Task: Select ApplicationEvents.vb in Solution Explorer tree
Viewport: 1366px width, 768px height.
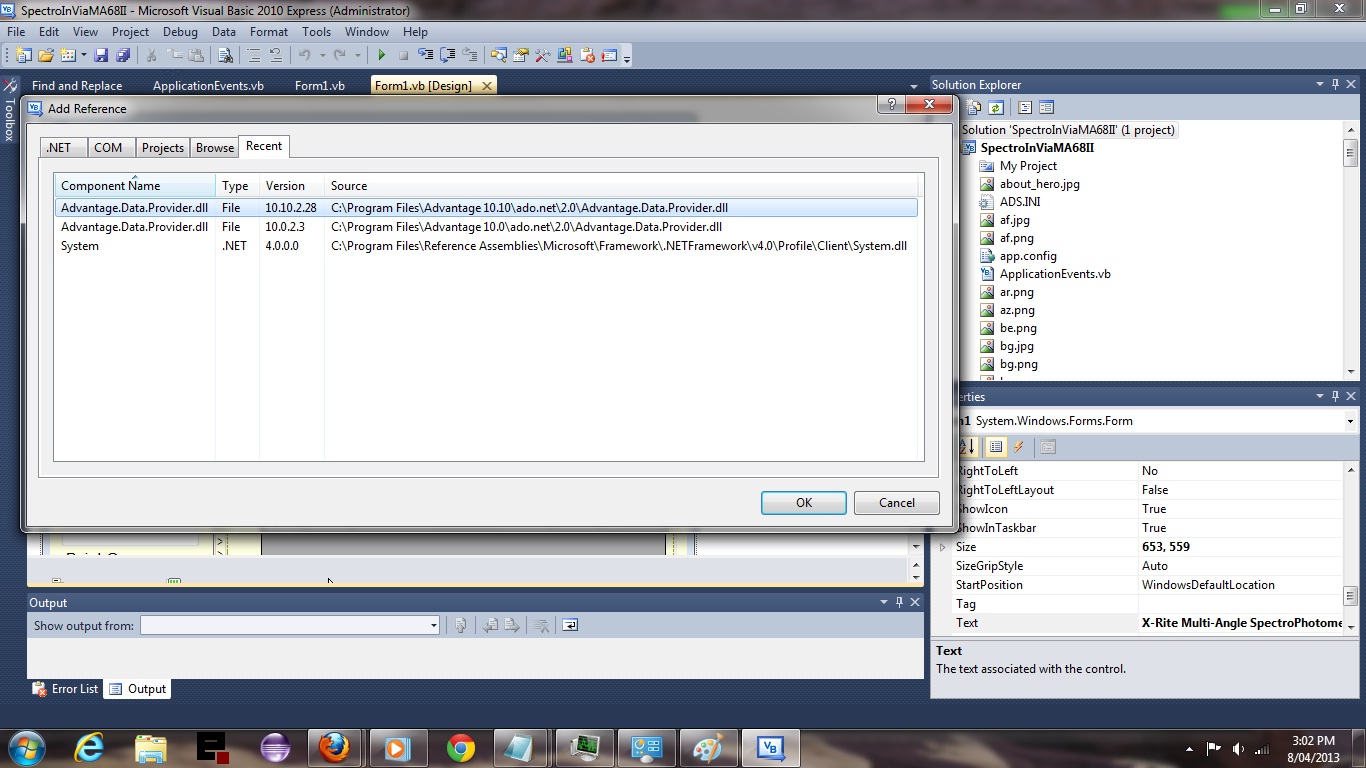Action: [x=1055, y=274]
